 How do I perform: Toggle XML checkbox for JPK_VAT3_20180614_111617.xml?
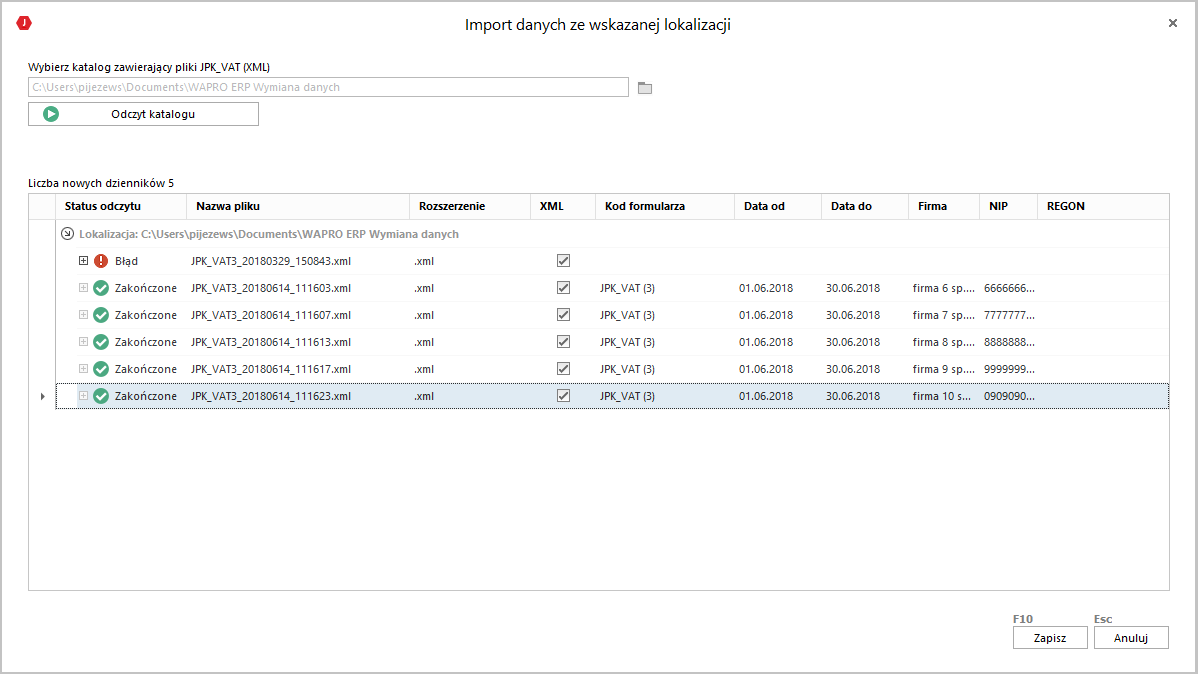point(564,369)
